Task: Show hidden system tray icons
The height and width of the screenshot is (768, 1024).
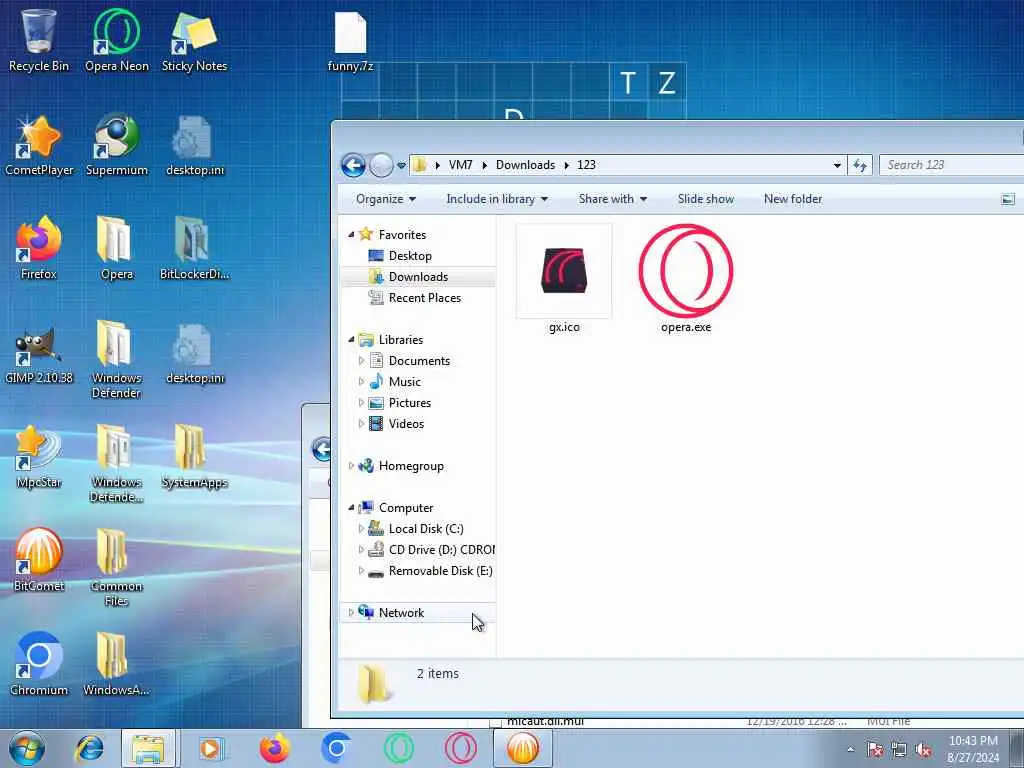Action: [x=850, y=750]
